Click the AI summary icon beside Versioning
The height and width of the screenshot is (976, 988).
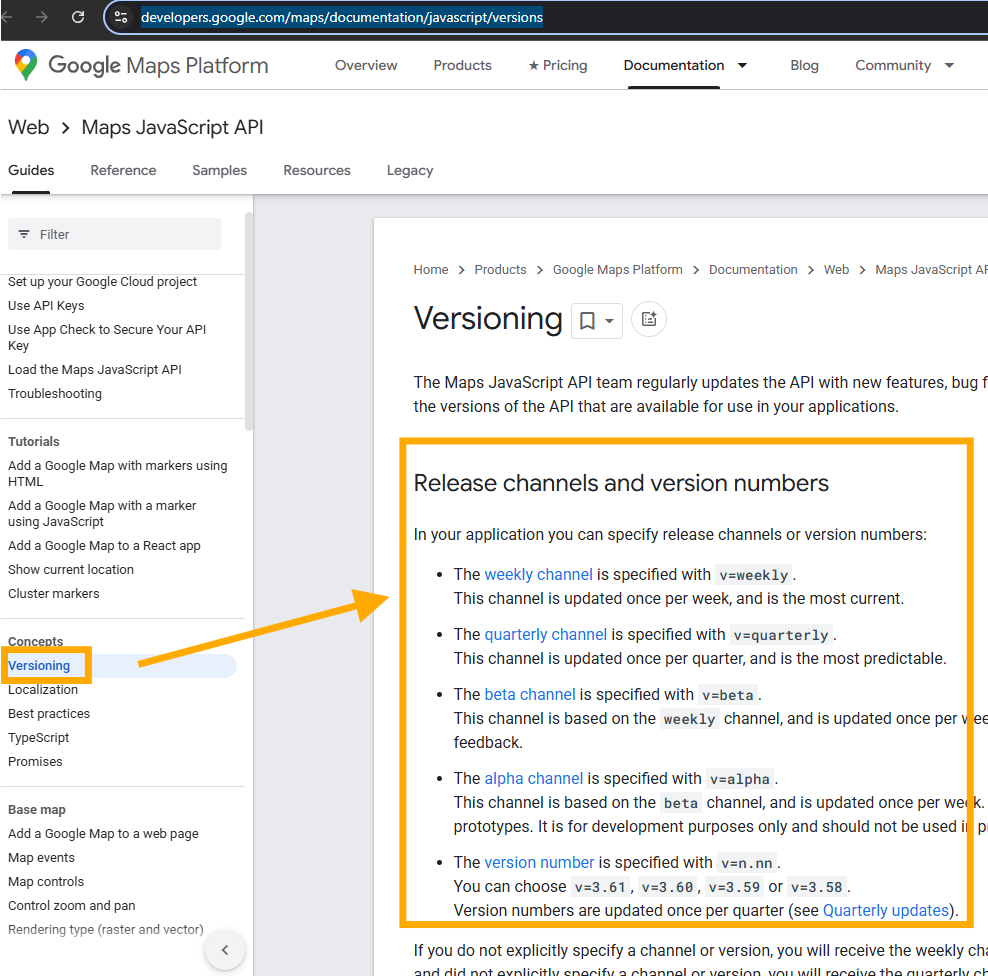coord(649,319)
